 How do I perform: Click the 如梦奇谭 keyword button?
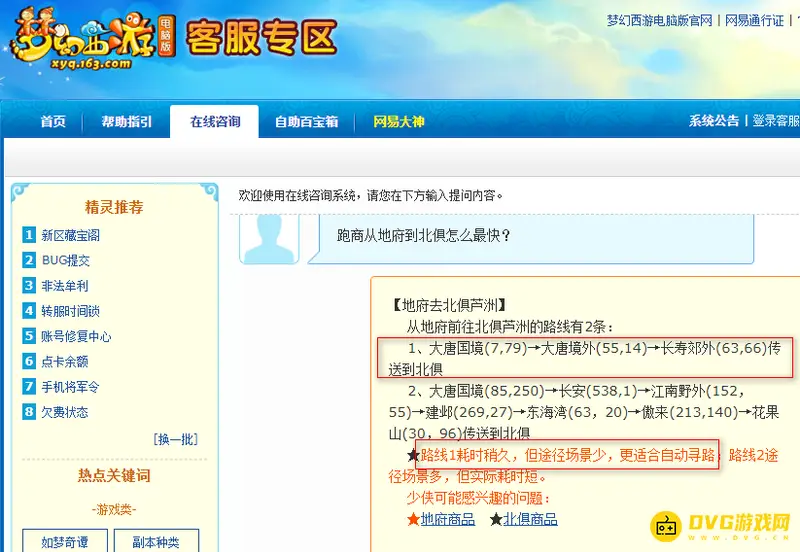[65, 541]
